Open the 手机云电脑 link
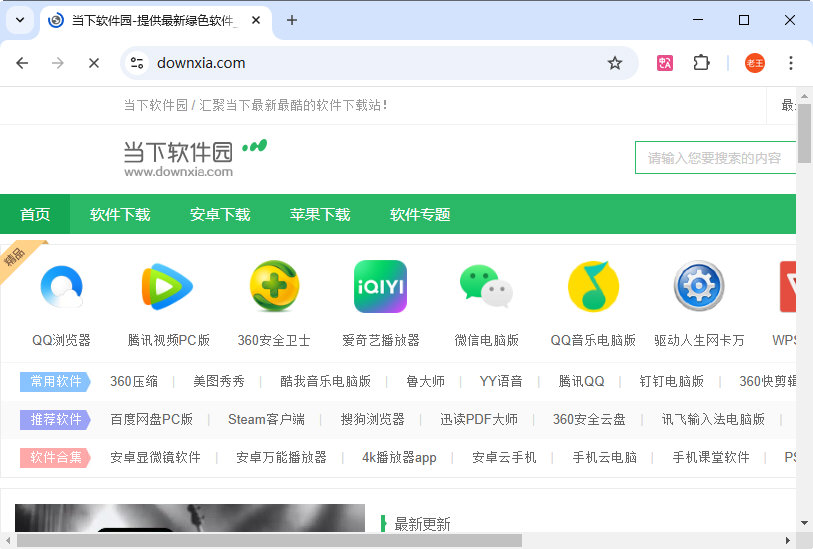 tap(605, 457)
